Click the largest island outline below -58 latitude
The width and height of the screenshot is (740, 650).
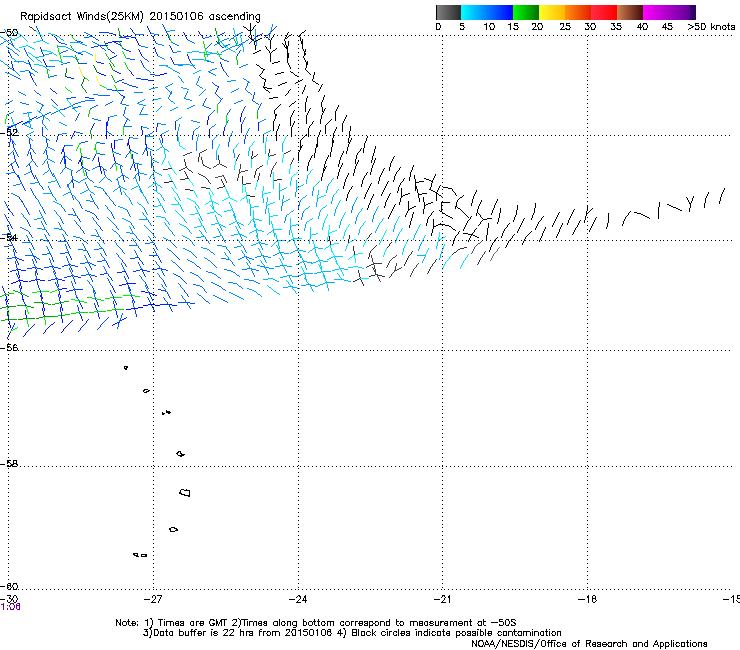pos(185,492)
